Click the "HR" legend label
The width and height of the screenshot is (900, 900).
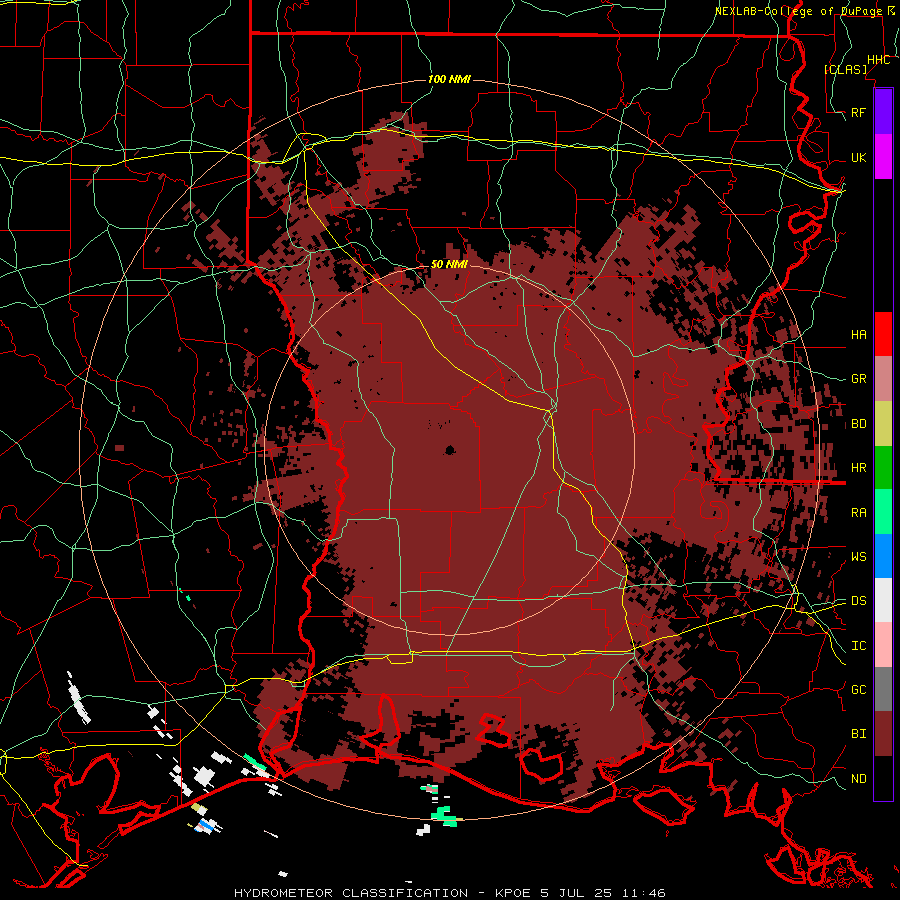pyautogui.click(x=858, y=468)
